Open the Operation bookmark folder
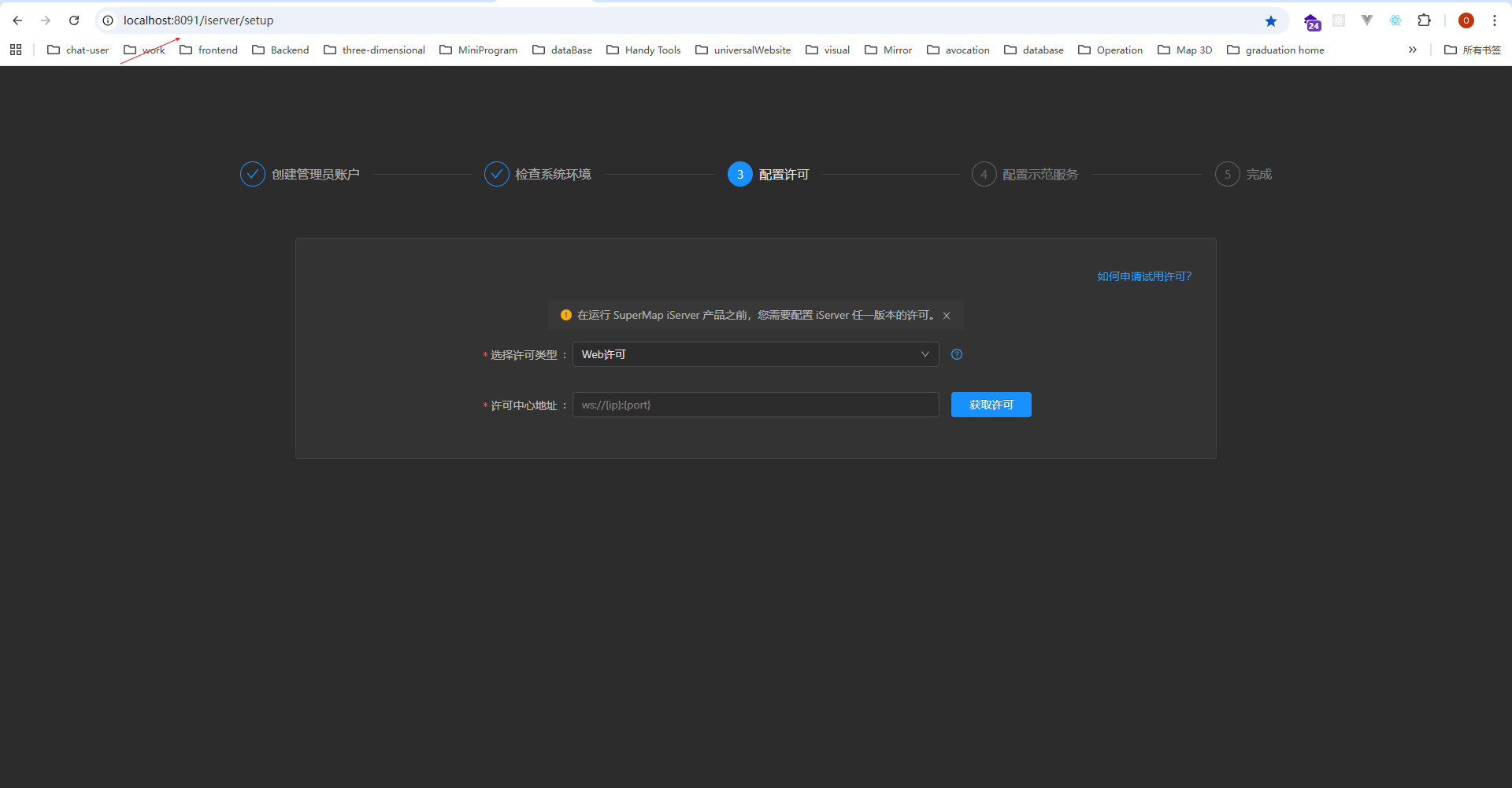Image resolution: width=1512 pixels, height=788 pixels. tap(1110, 50)
